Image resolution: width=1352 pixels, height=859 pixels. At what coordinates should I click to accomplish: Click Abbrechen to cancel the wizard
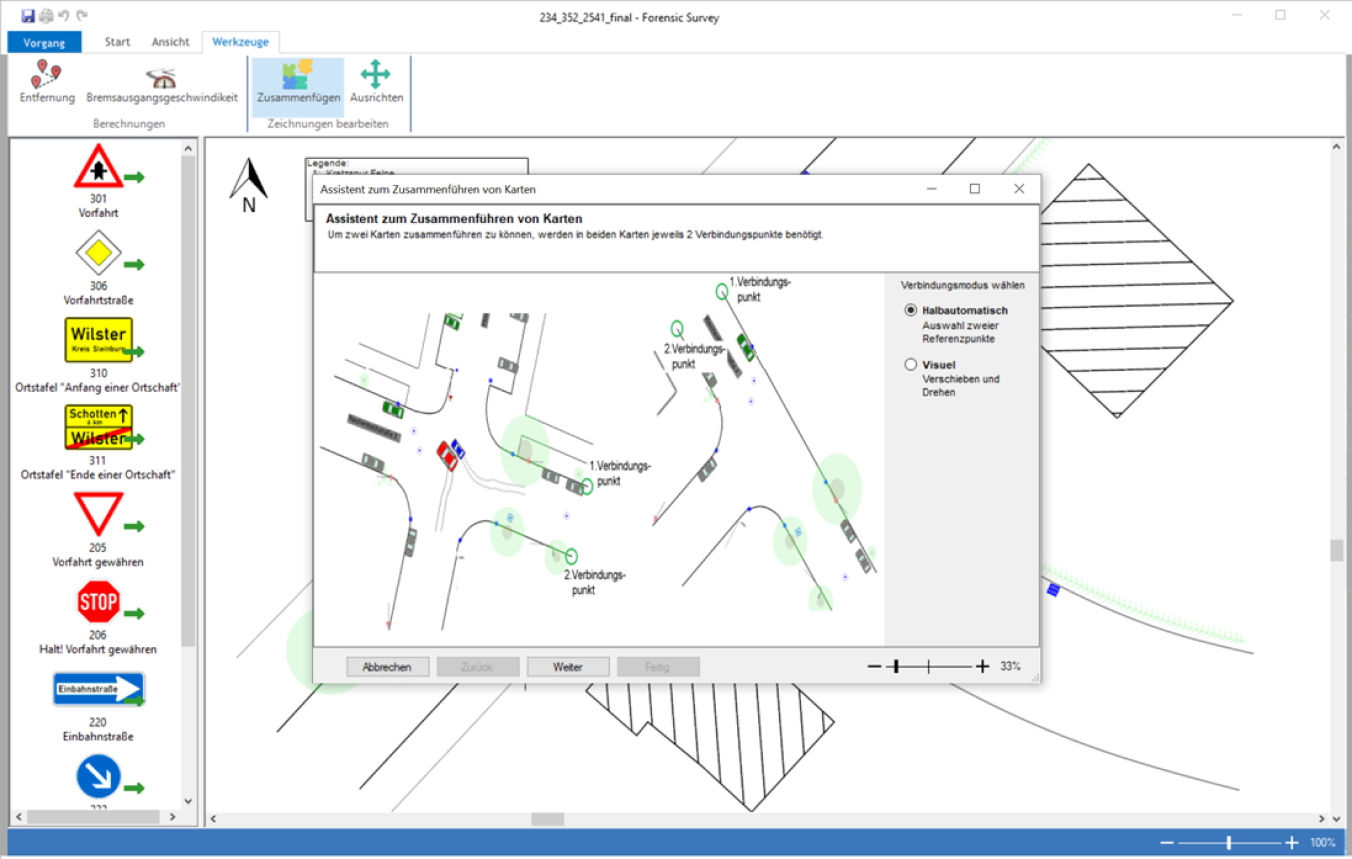tap(387, 667)
